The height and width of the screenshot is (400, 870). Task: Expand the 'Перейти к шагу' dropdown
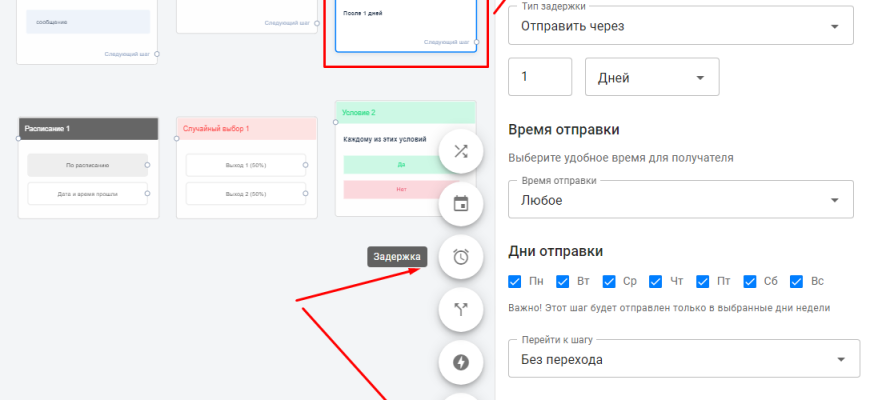click(x=684, y=359)
